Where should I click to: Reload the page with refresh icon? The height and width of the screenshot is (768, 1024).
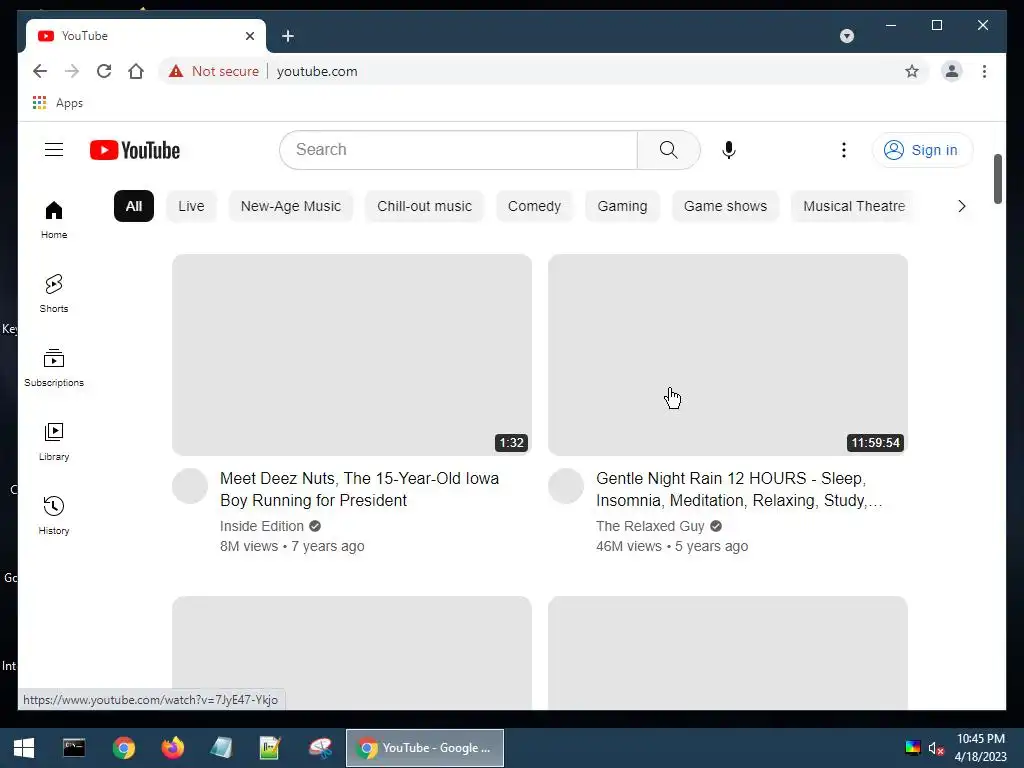[x=104, y=71]
